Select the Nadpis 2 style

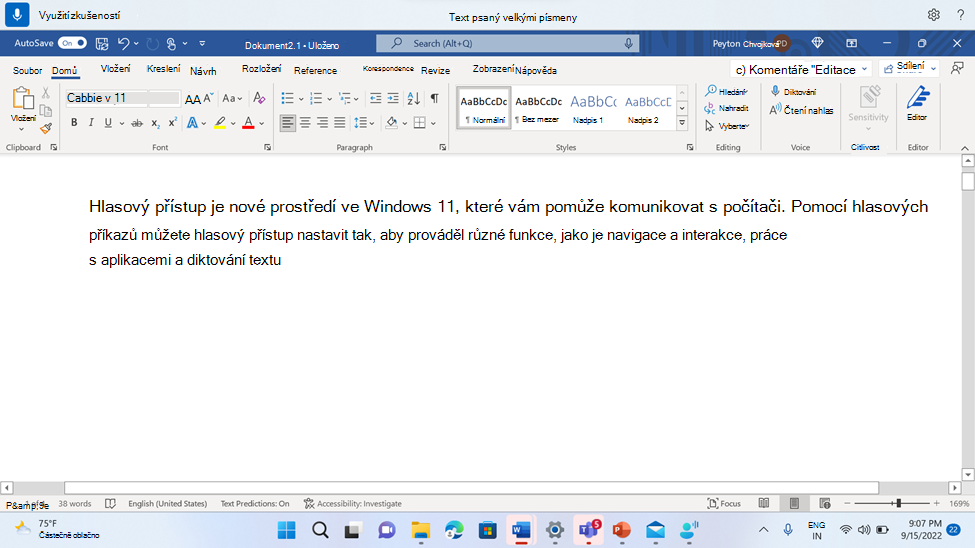[x=647, y=108]
